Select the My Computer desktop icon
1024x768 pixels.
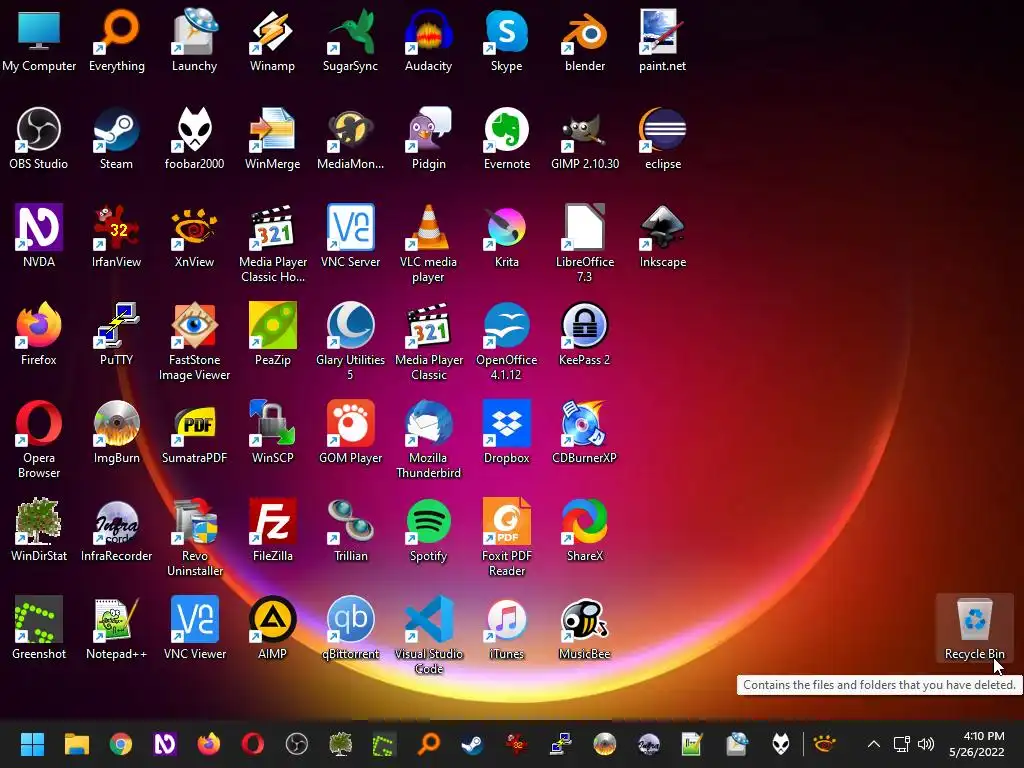(39, 40)
